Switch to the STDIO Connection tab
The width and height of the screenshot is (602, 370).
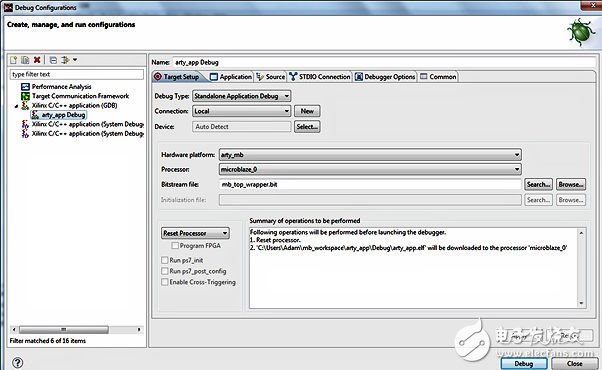[x=320, y=77]
